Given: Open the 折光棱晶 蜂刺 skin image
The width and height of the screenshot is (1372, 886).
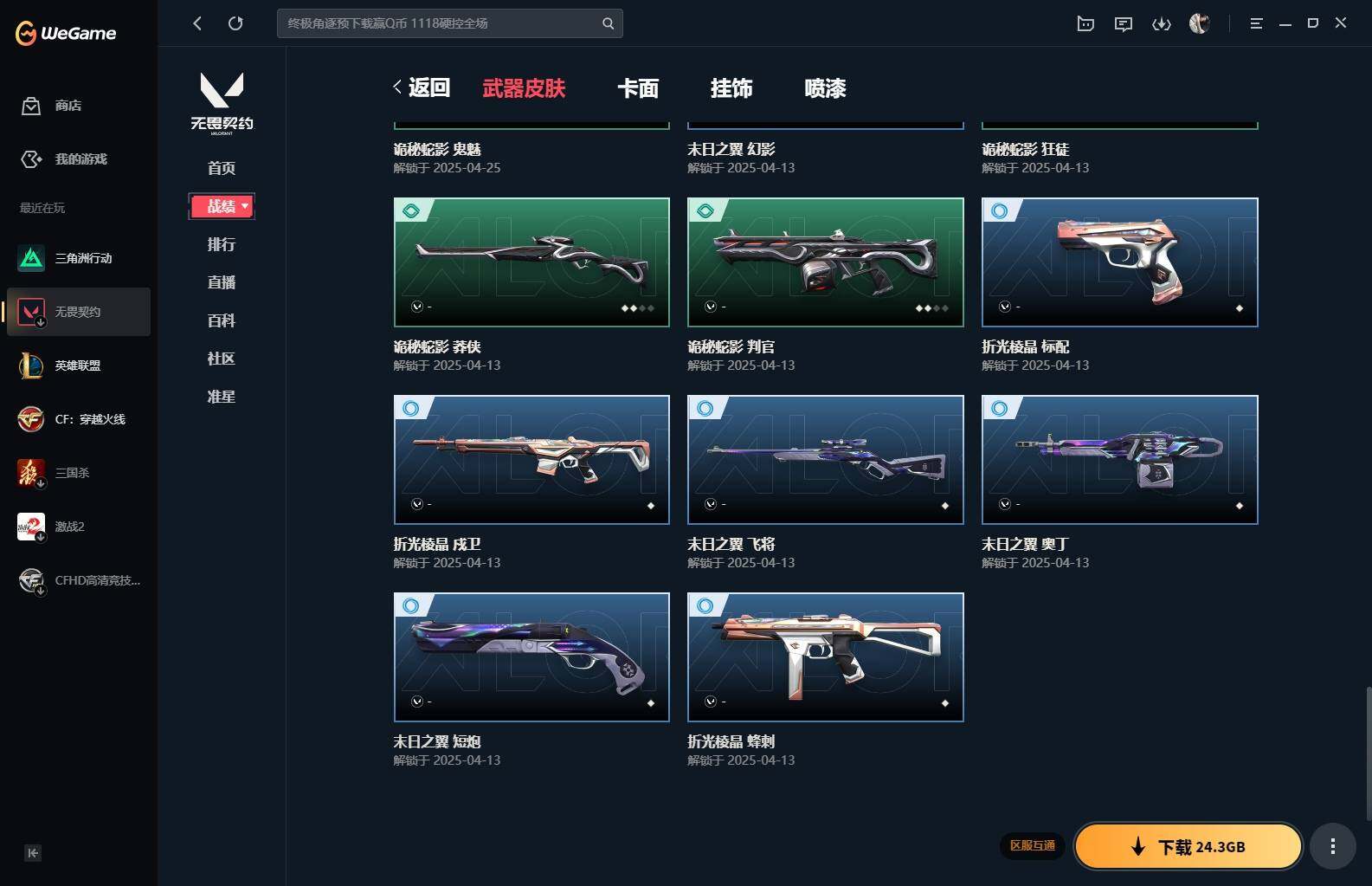Looking at the screenshot, I should pyautogui.click(x=826, y=657).
